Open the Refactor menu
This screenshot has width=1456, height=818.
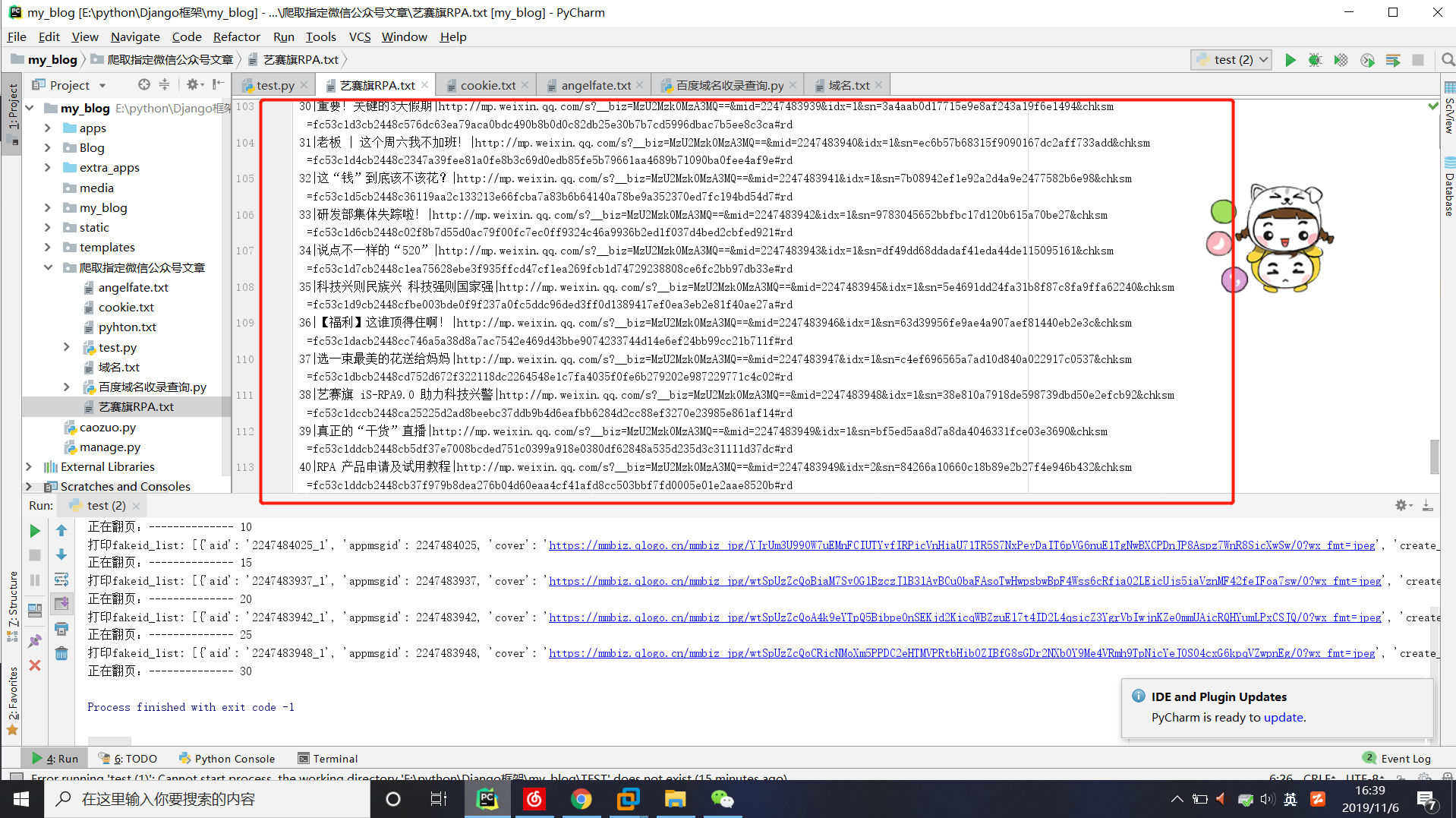click(x=236, y=36)
